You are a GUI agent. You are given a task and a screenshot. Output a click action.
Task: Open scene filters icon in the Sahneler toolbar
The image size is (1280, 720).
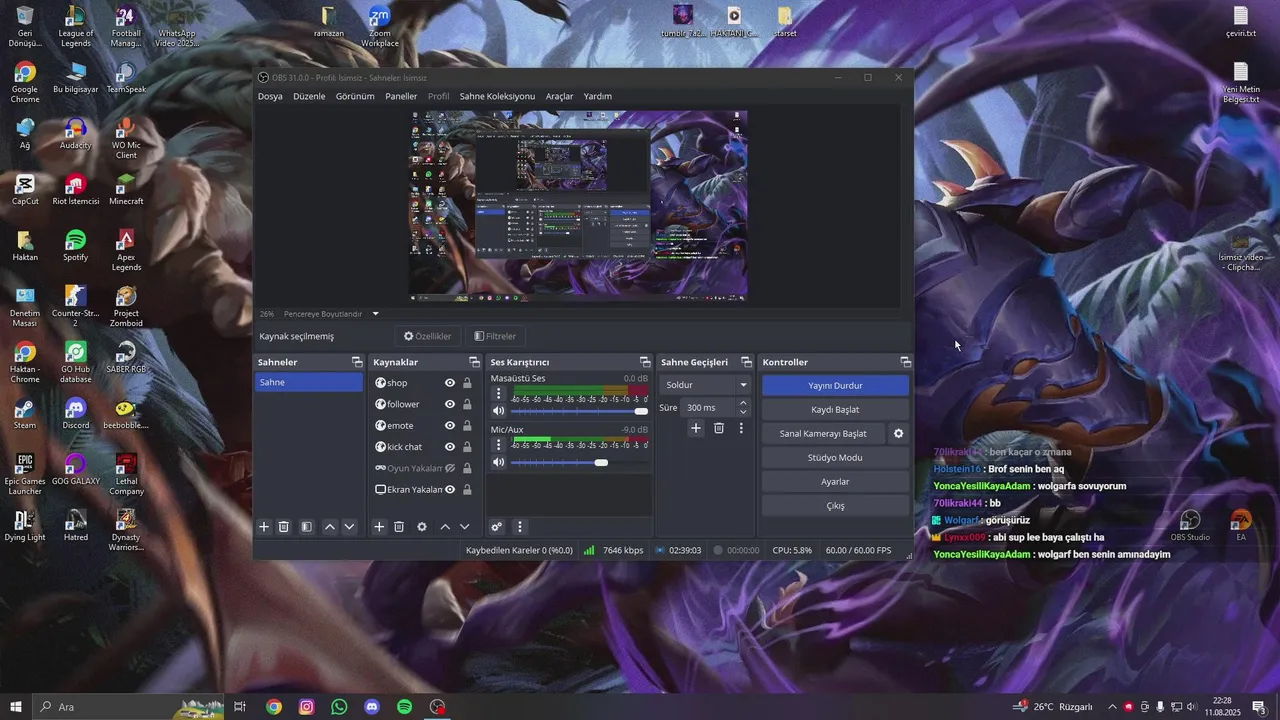(x=307, y=527)
